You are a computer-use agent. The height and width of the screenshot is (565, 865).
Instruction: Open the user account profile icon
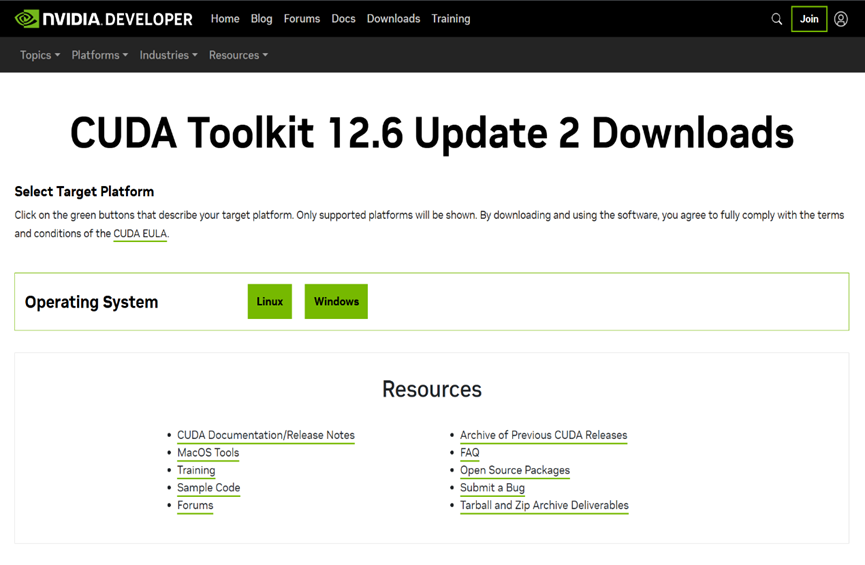(840, 19)
